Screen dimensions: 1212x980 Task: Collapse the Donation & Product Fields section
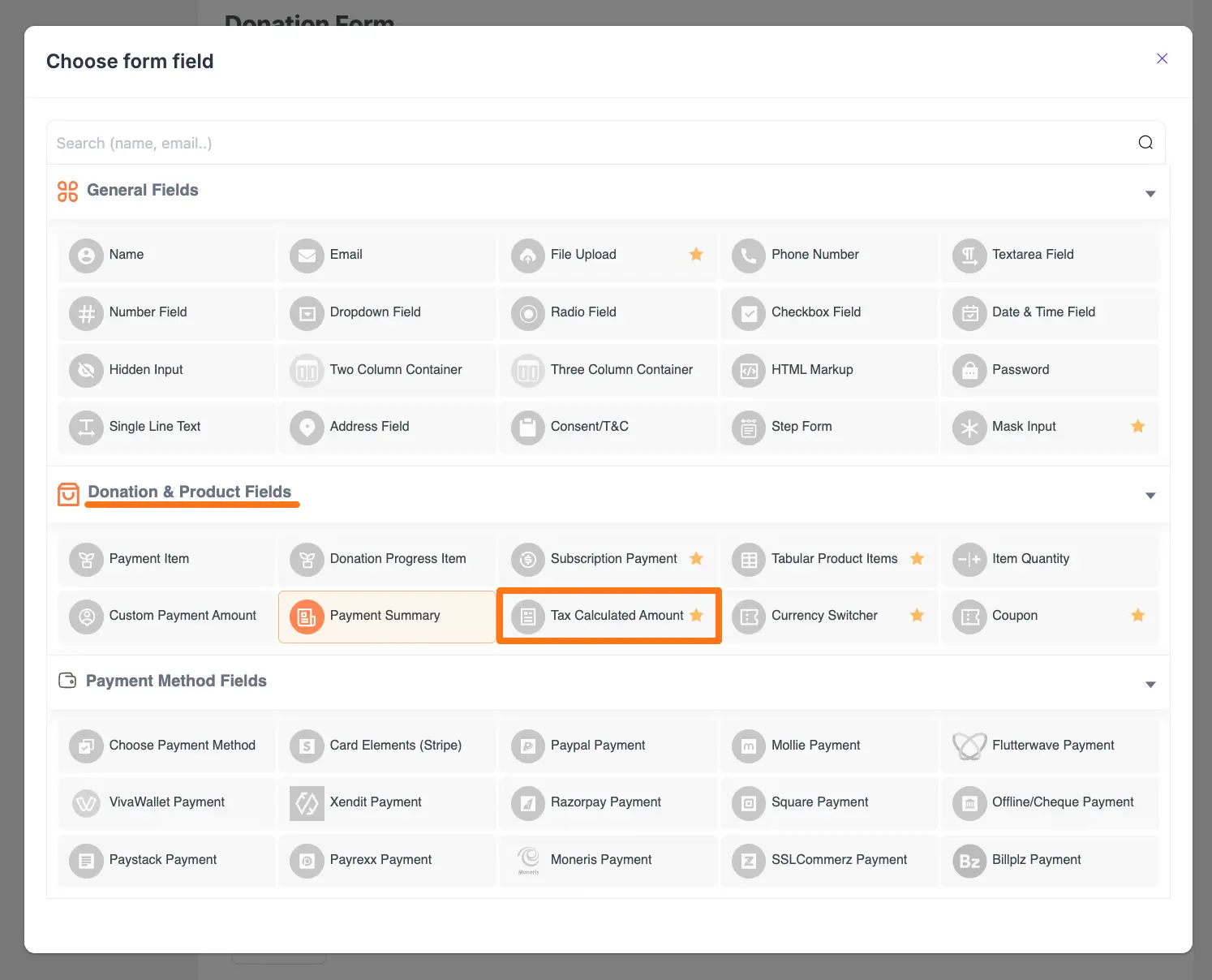1150,495
